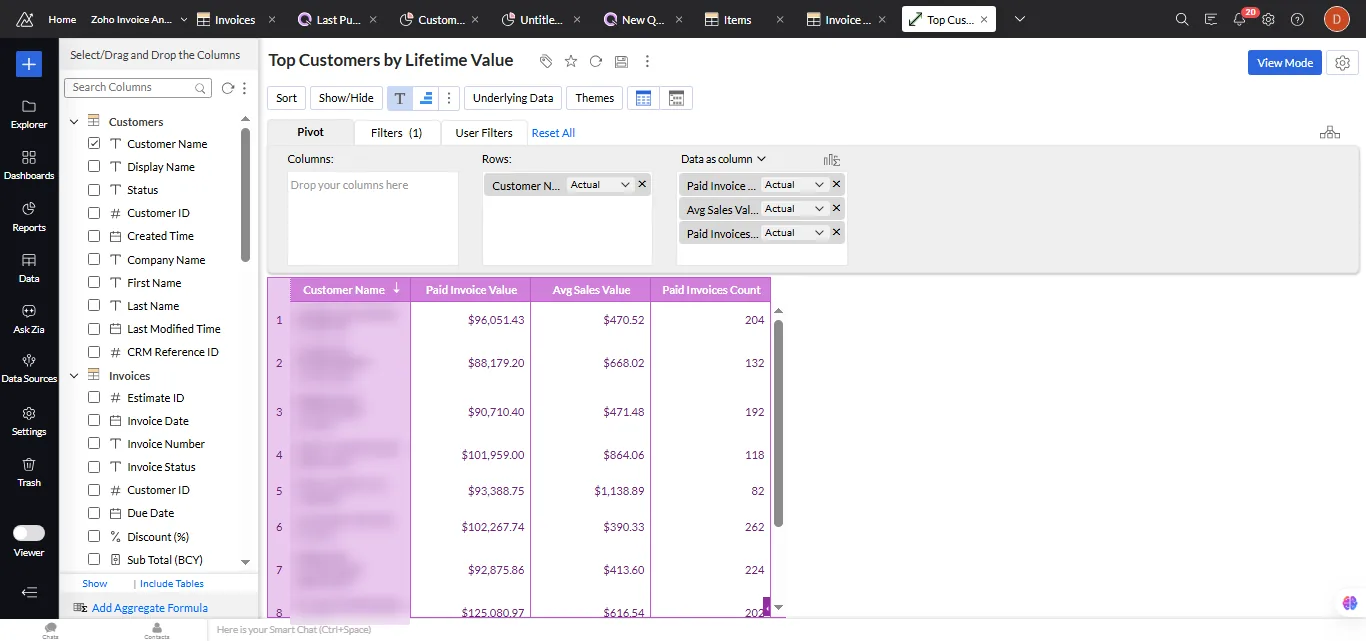Check the Invoice Number column checkbox
1366x641 pixels.
94,444
